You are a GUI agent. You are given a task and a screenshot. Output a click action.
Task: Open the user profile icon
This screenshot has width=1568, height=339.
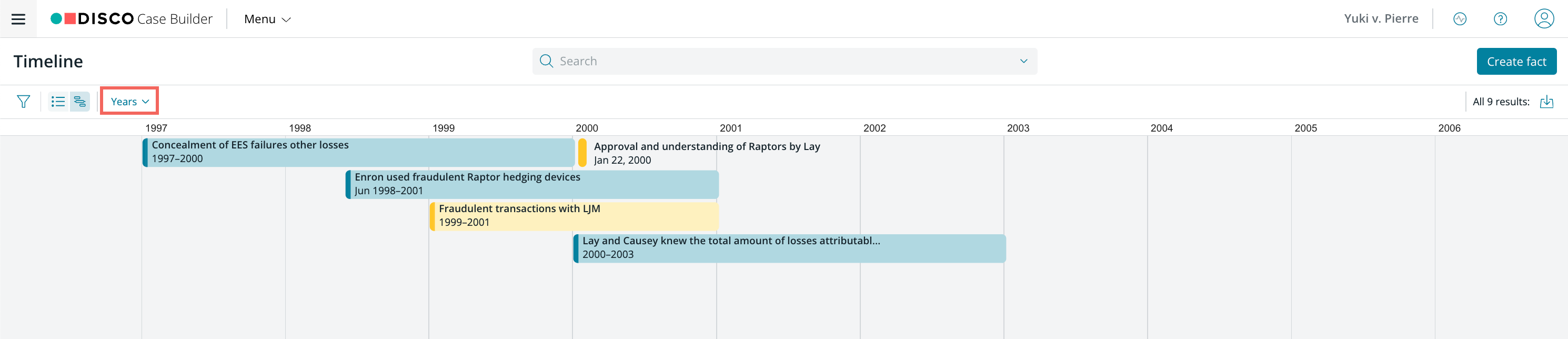1544,19
